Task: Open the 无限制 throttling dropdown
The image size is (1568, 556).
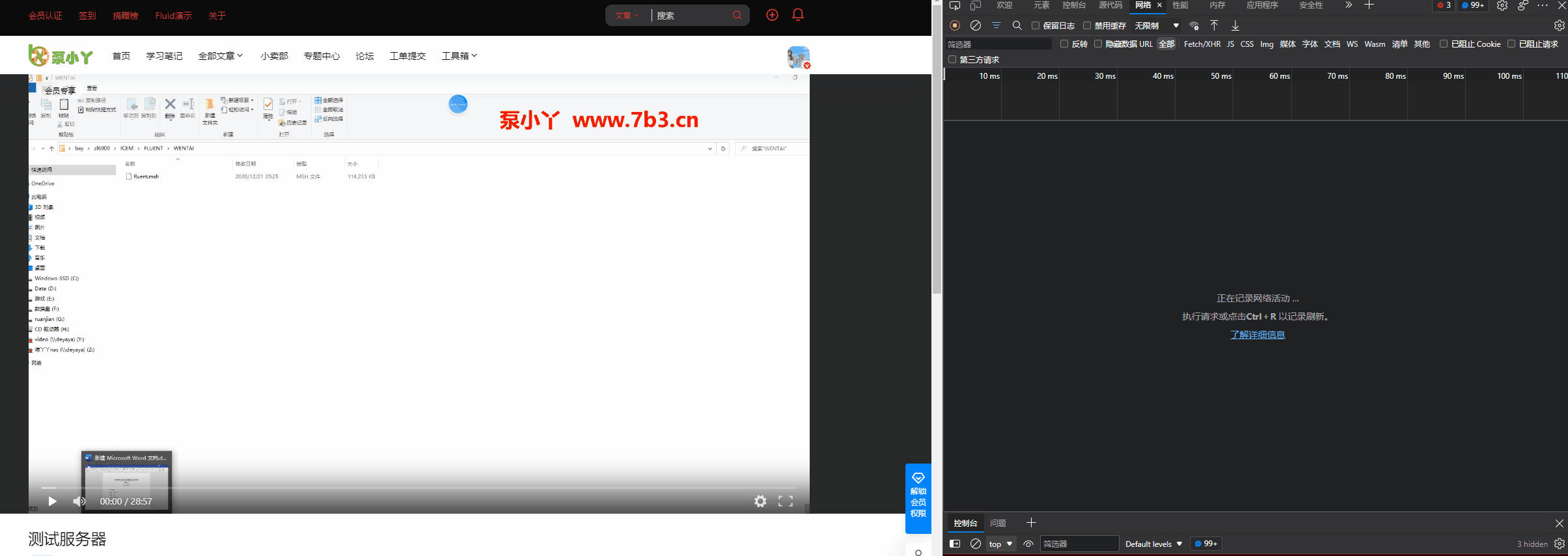Action: pyautogui.click(x=1157, y=25)
